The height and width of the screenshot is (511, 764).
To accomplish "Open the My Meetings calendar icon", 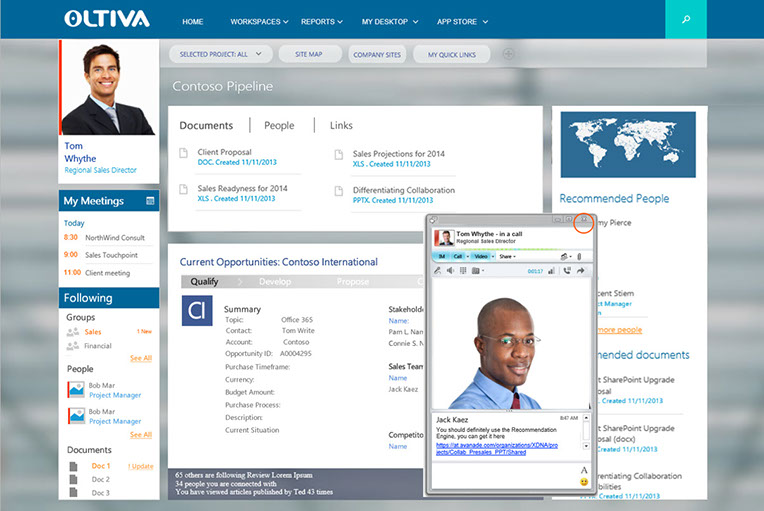I will pyautogui.click(x=150, y=201).
